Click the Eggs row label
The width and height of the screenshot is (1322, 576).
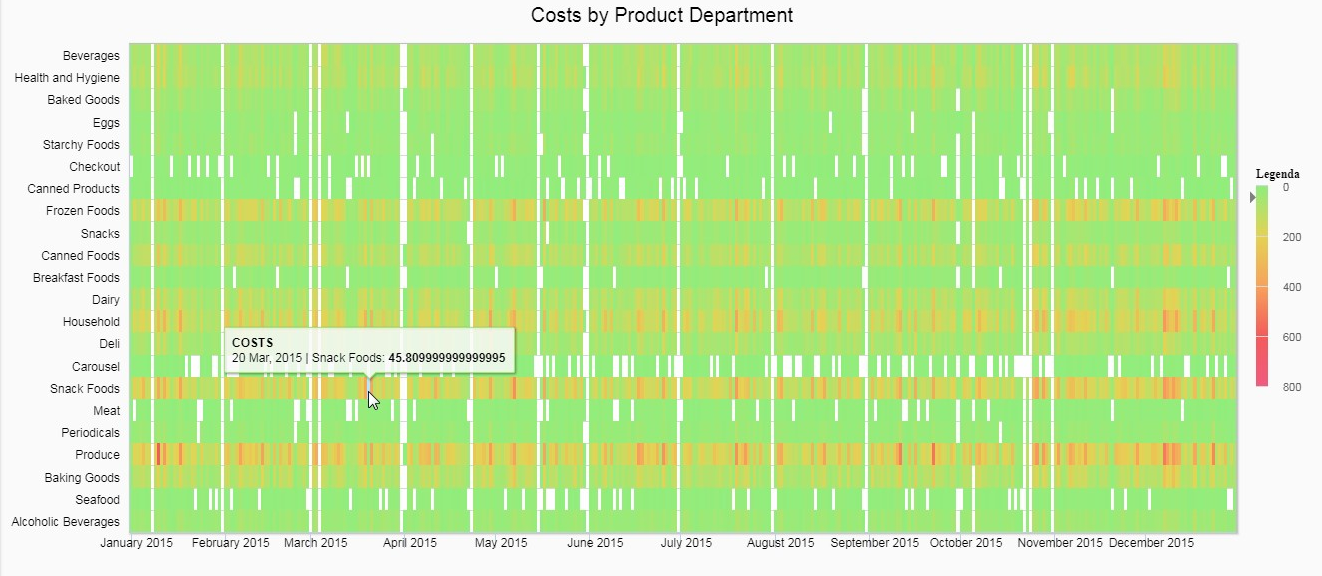pyautogui.click(x=106, y=123)
